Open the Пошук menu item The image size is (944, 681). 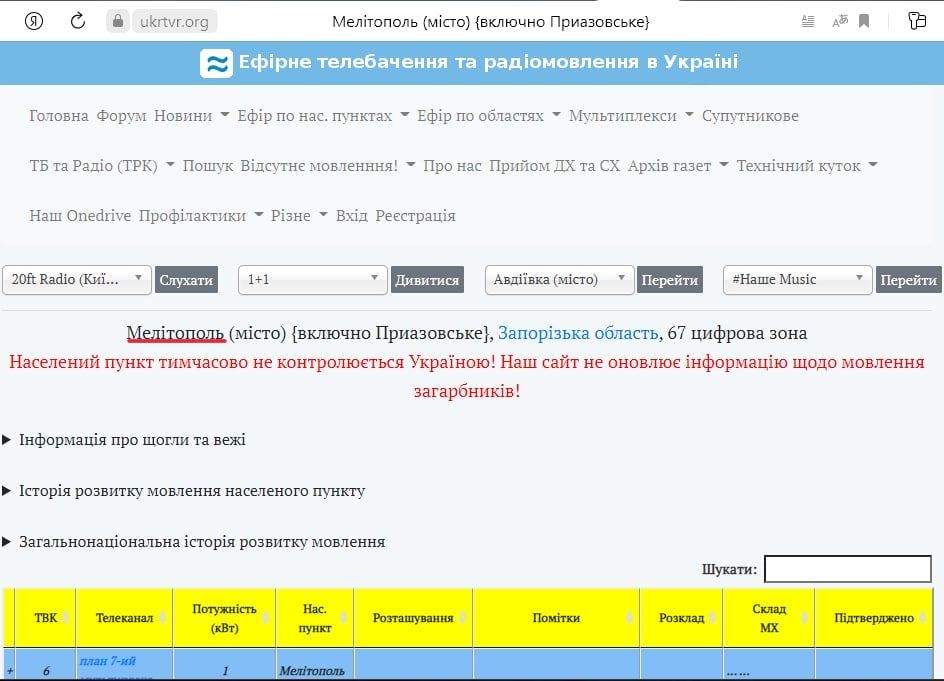tap(208, 166)
